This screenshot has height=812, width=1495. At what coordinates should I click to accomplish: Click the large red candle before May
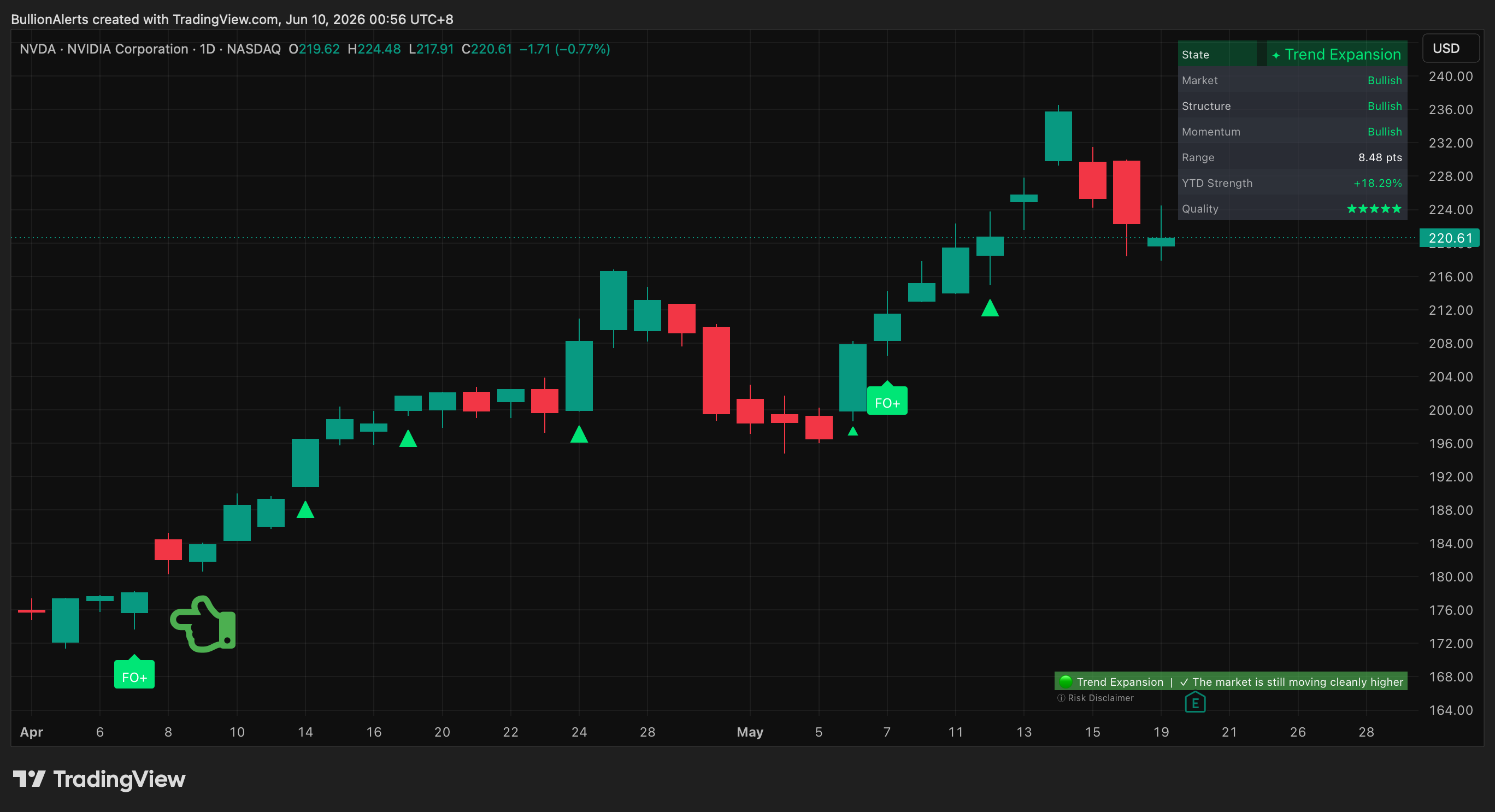(716, 370)
